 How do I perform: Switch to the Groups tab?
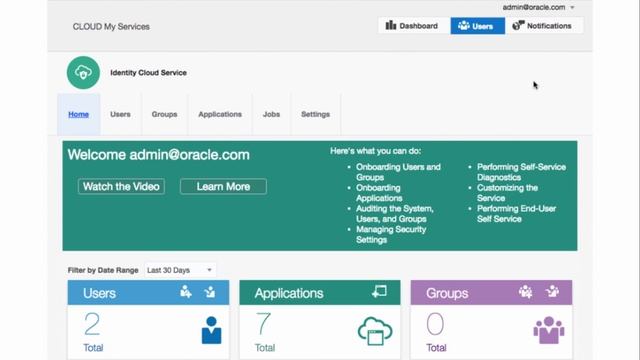(164, 114)
